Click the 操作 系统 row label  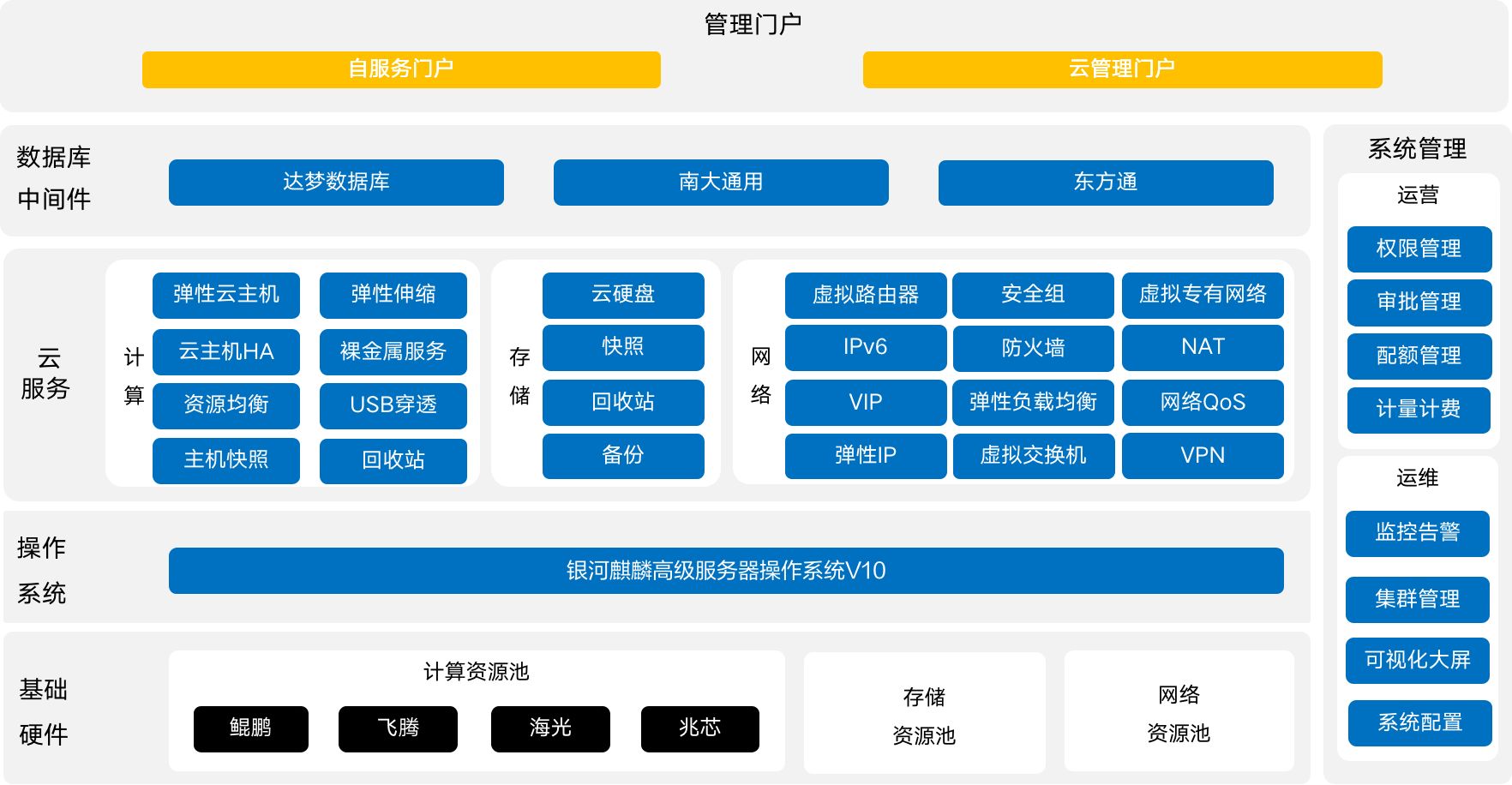[x=41, y=571]
